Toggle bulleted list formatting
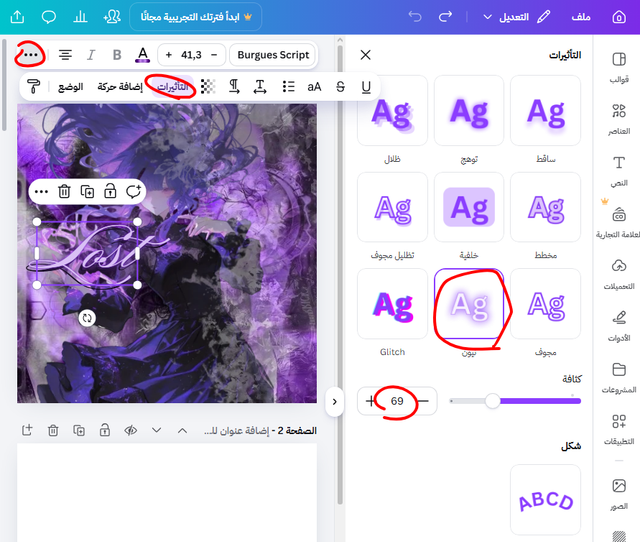The image size is (640, 542). tap(288, 87)
